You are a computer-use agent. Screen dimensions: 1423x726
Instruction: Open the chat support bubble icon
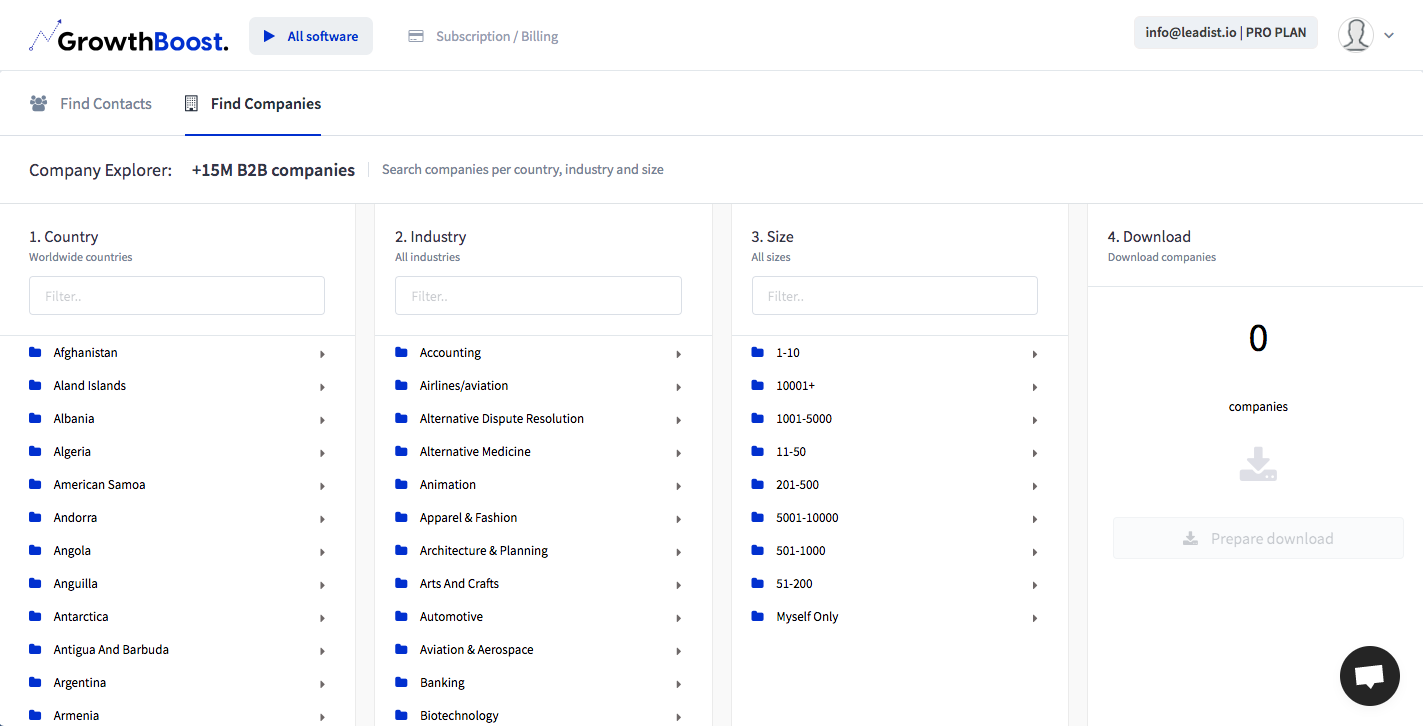1369,676
